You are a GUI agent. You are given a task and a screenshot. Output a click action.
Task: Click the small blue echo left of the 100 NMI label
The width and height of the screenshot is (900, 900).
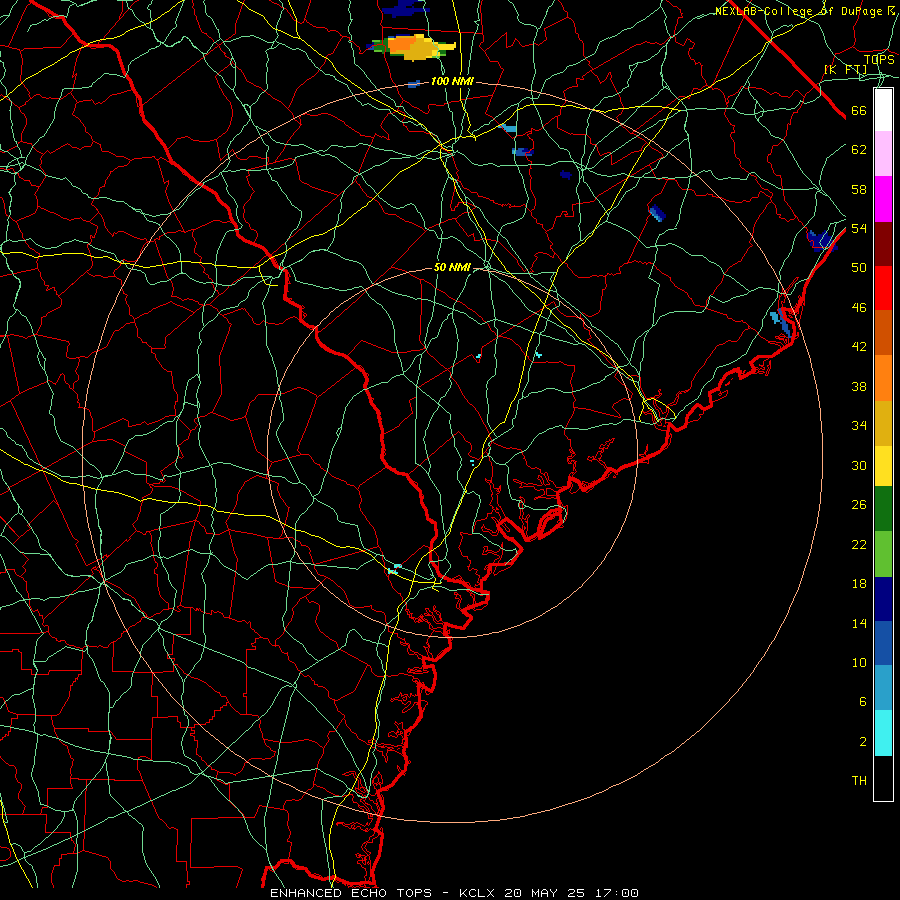414,84
